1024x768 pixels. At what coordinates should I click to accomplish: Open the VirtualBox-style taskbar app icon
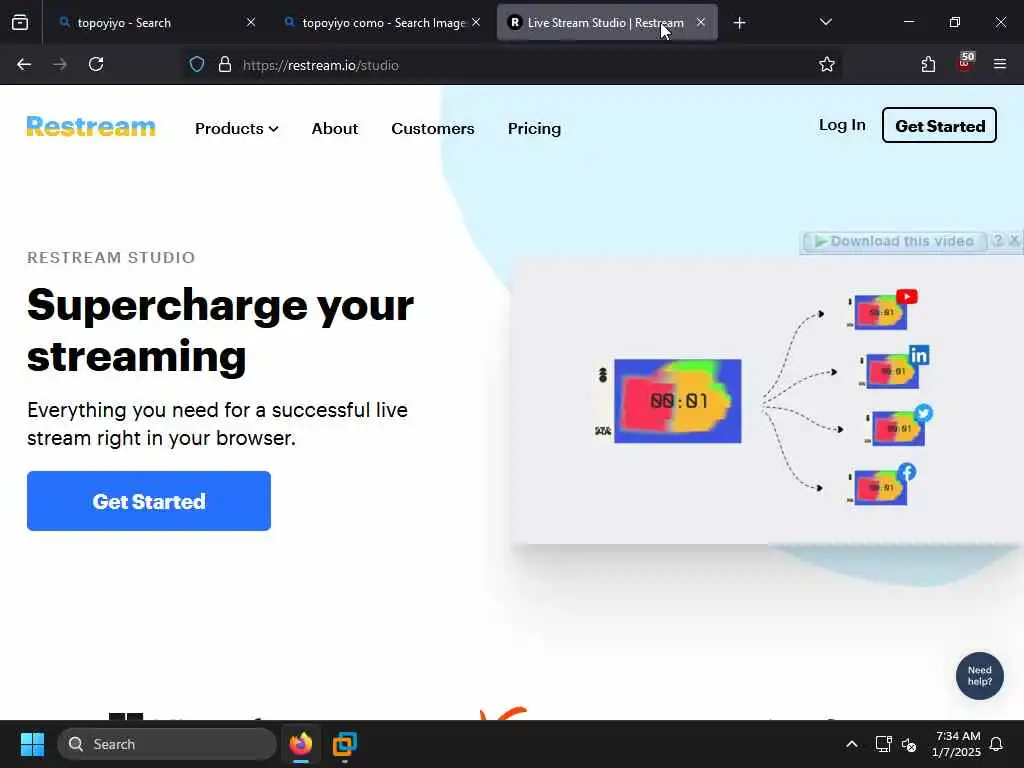344,744
